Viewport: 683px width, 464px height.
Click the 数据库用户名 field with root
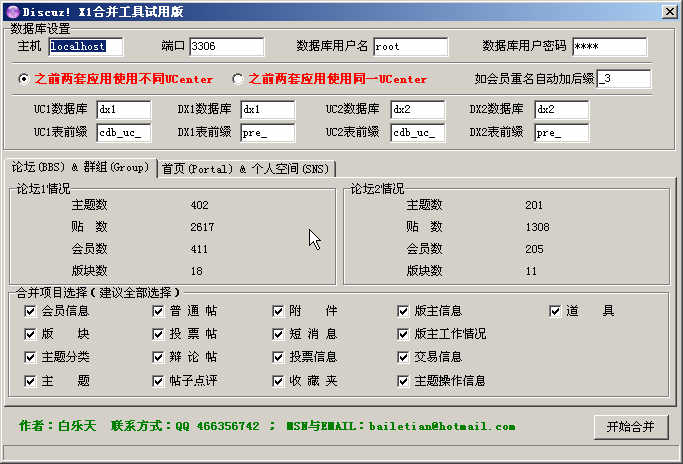pyautogui.click(x=411, y=47)
